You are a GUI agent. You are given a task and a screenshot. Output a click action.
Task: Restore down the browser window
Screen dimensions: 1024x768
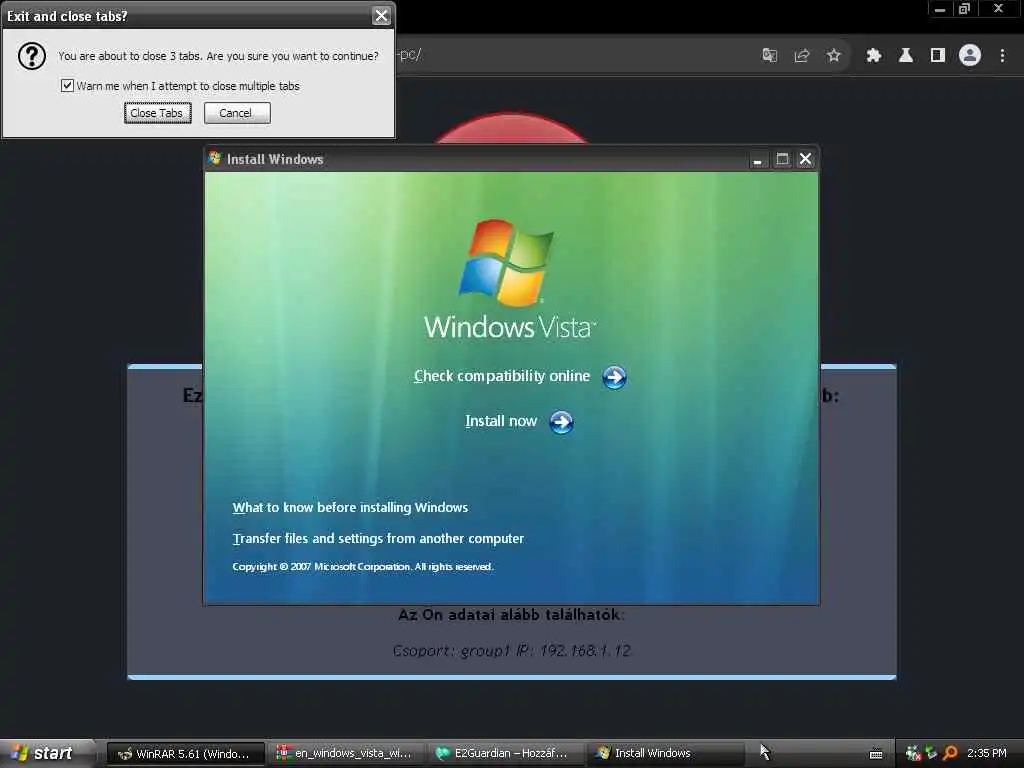pos(965,8)
